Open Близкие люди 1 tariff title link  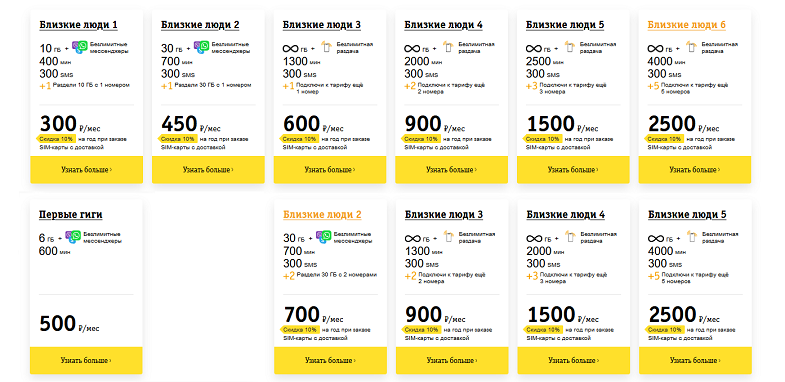coord(78,25)
